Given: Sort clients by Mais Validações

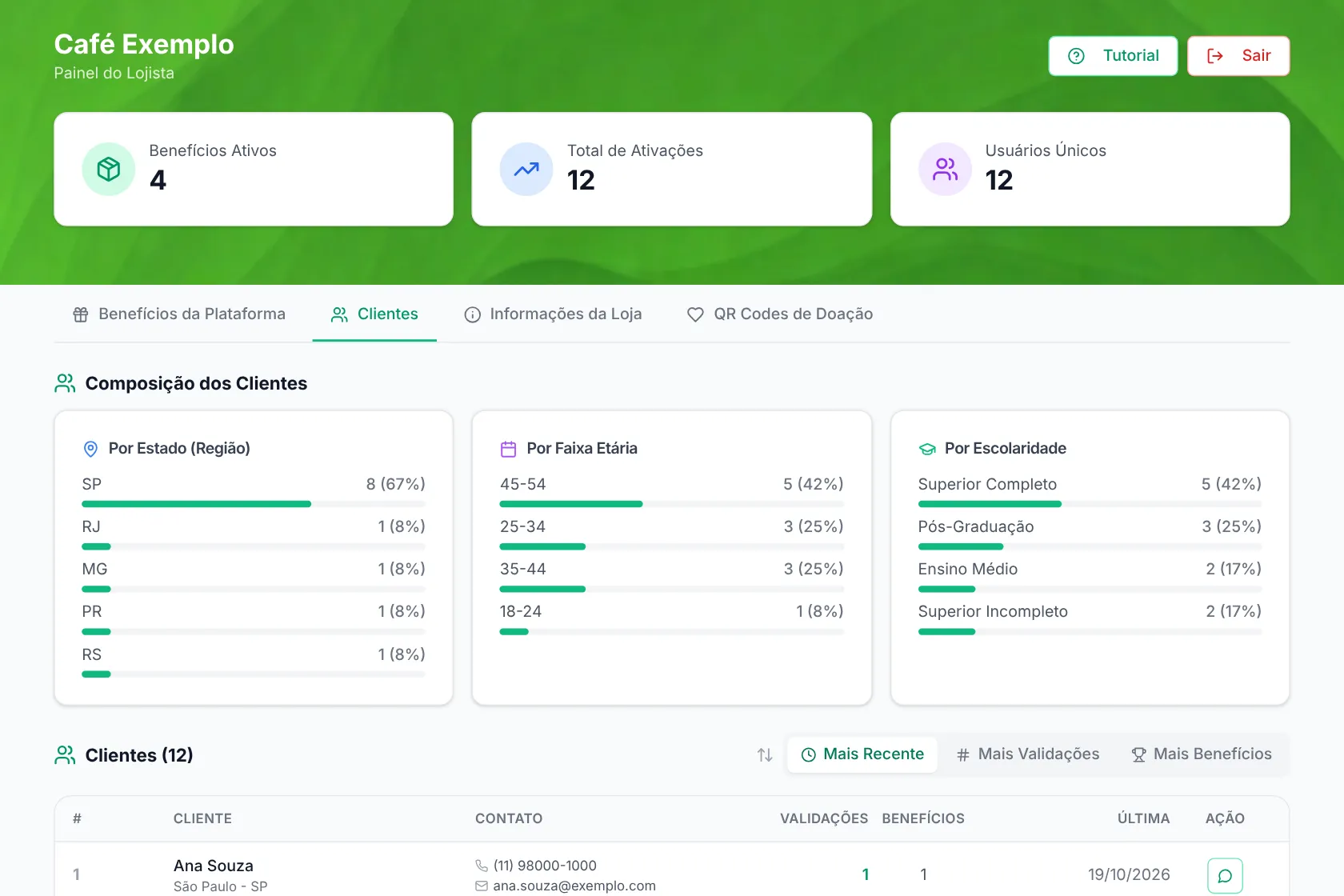Looking at the screenshot, I should (x=1028, y=754).
